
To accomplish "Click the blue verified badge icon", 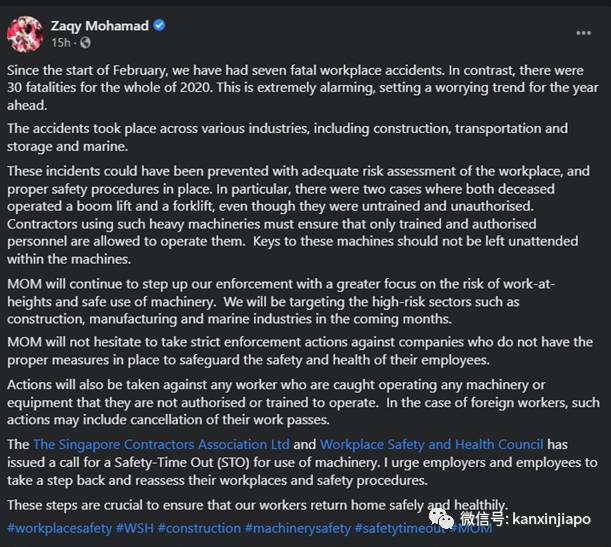I will point(158,25).
